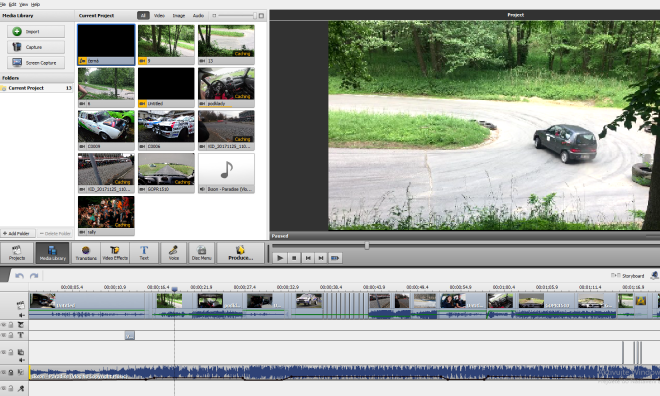Toggle eye visibility on the overlay track
This screenshot has height=396, width=660.
3,352
